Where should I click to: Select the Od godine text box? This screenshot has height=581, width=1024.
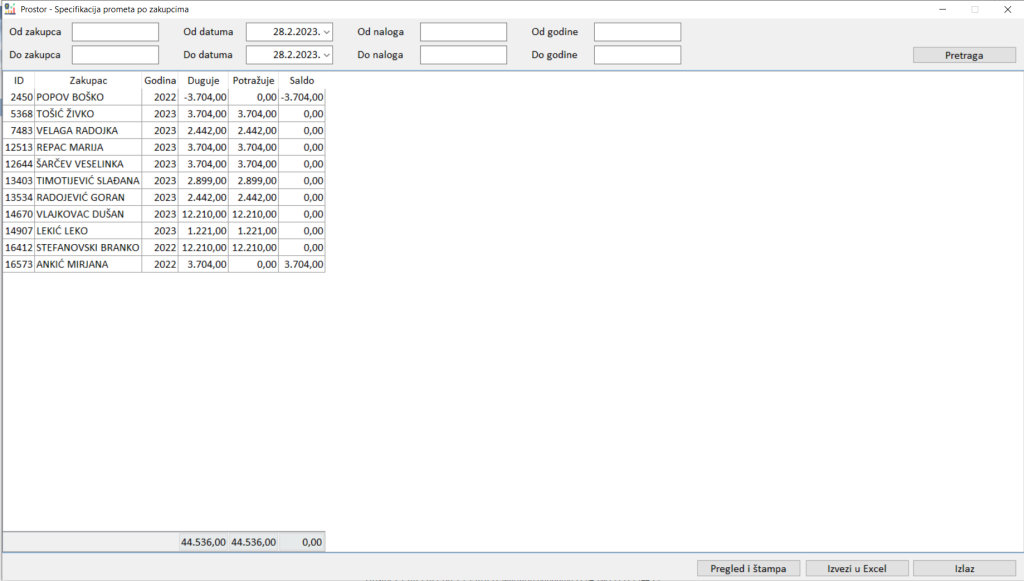tap(637, 32)
